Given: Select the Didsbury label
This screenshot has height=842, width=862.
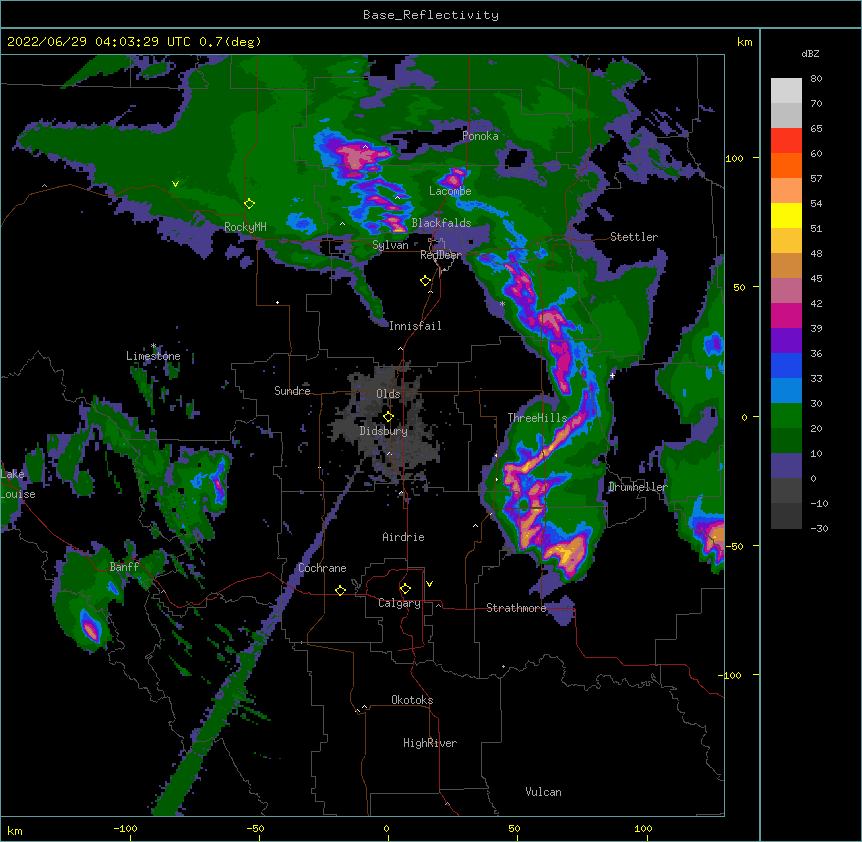Looking at the screenshot, I should pos(384,431).
